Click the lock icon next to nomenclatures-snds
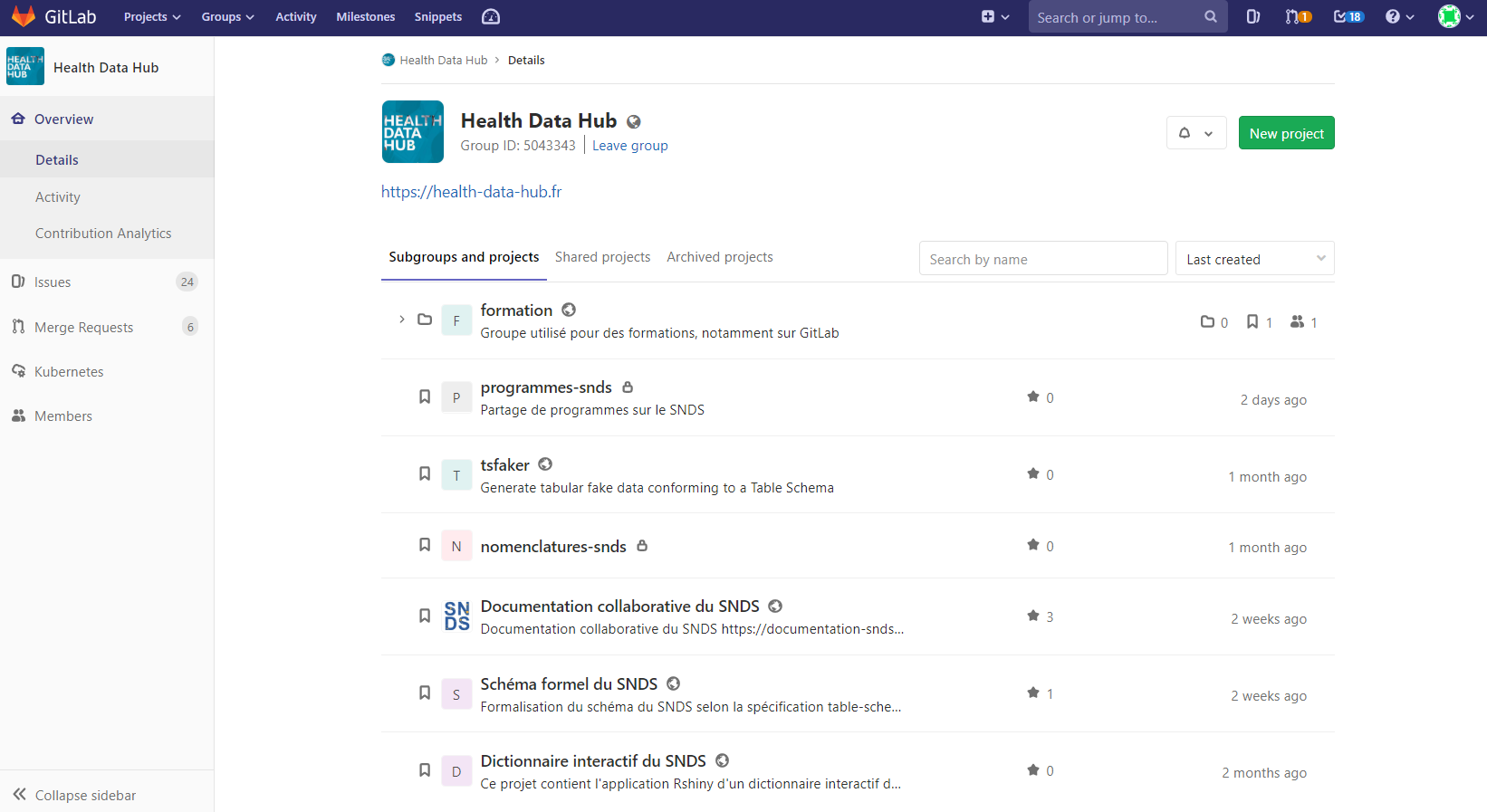Image resolution: width=1487 pixels, height=812 pixels. (642, 546)
